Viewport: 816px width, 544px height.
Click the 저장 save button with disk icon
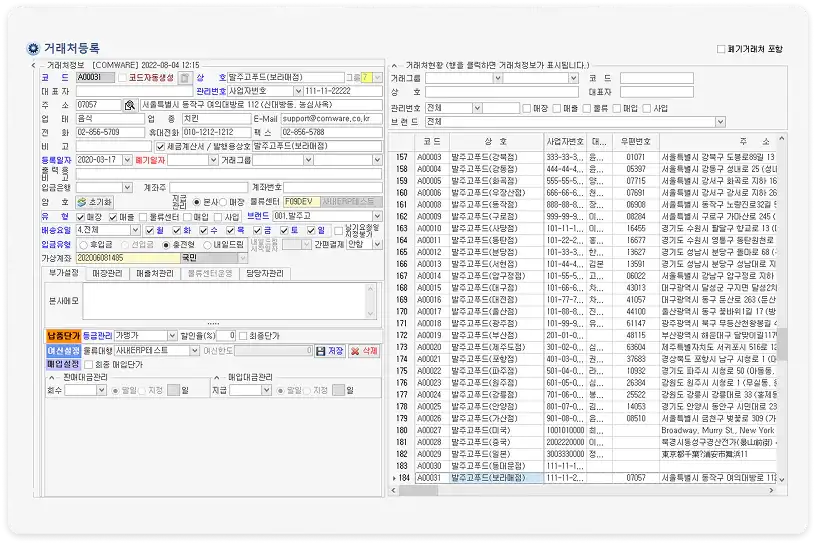tap(329, 351)
